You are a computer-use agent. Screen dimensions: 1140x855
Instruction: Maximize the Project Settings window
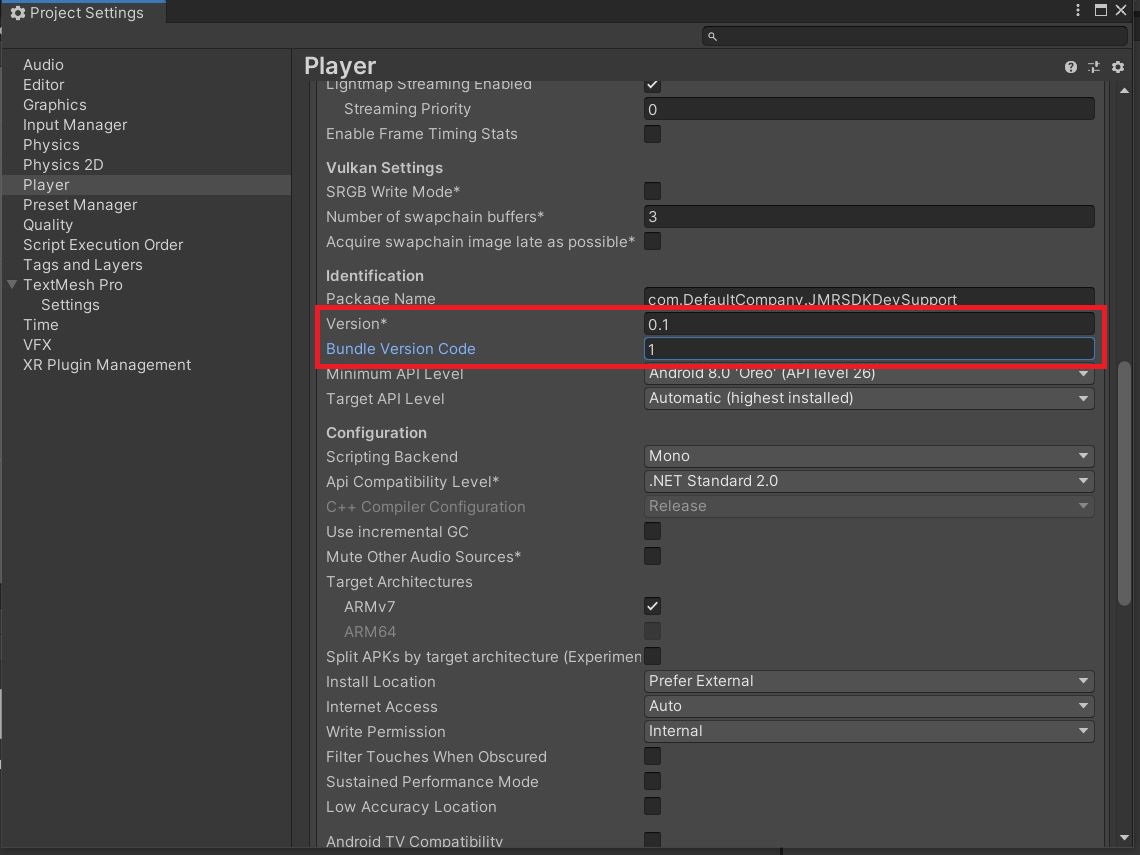[x=1101, y=11]
